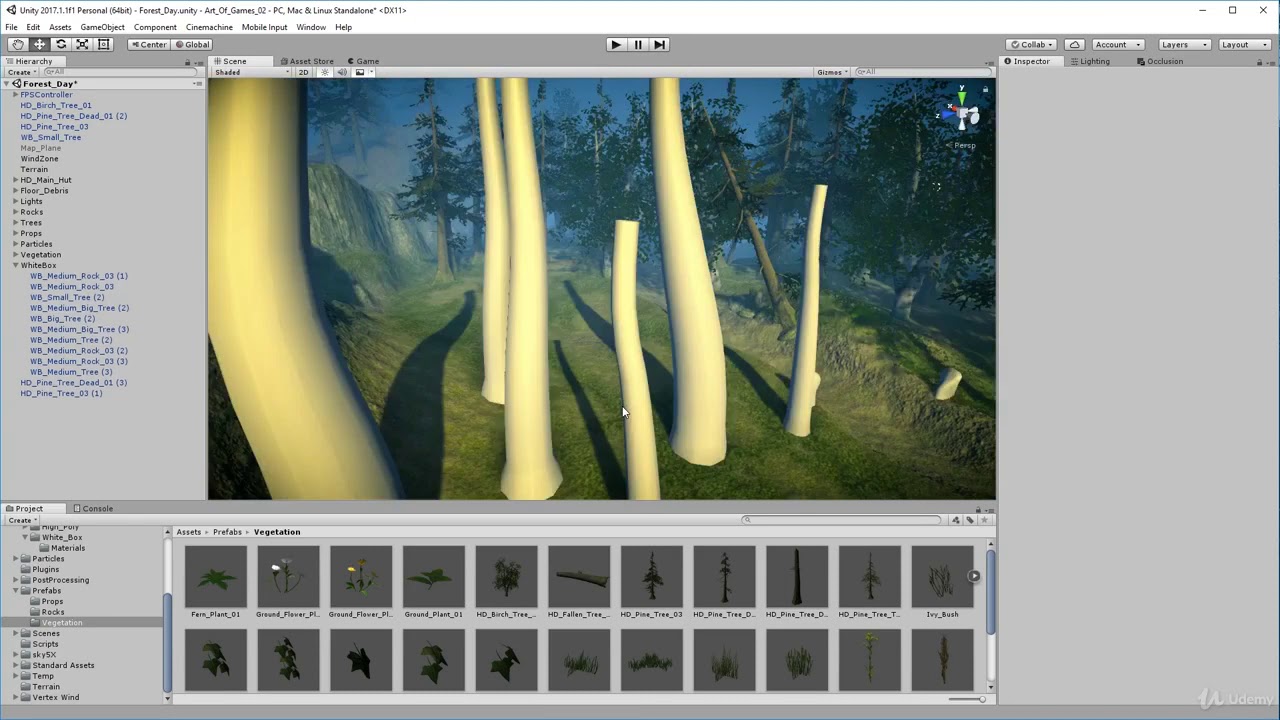Select the Rotate tool
This screenshot has width=1280, height=720.
[x=61, y=44]
